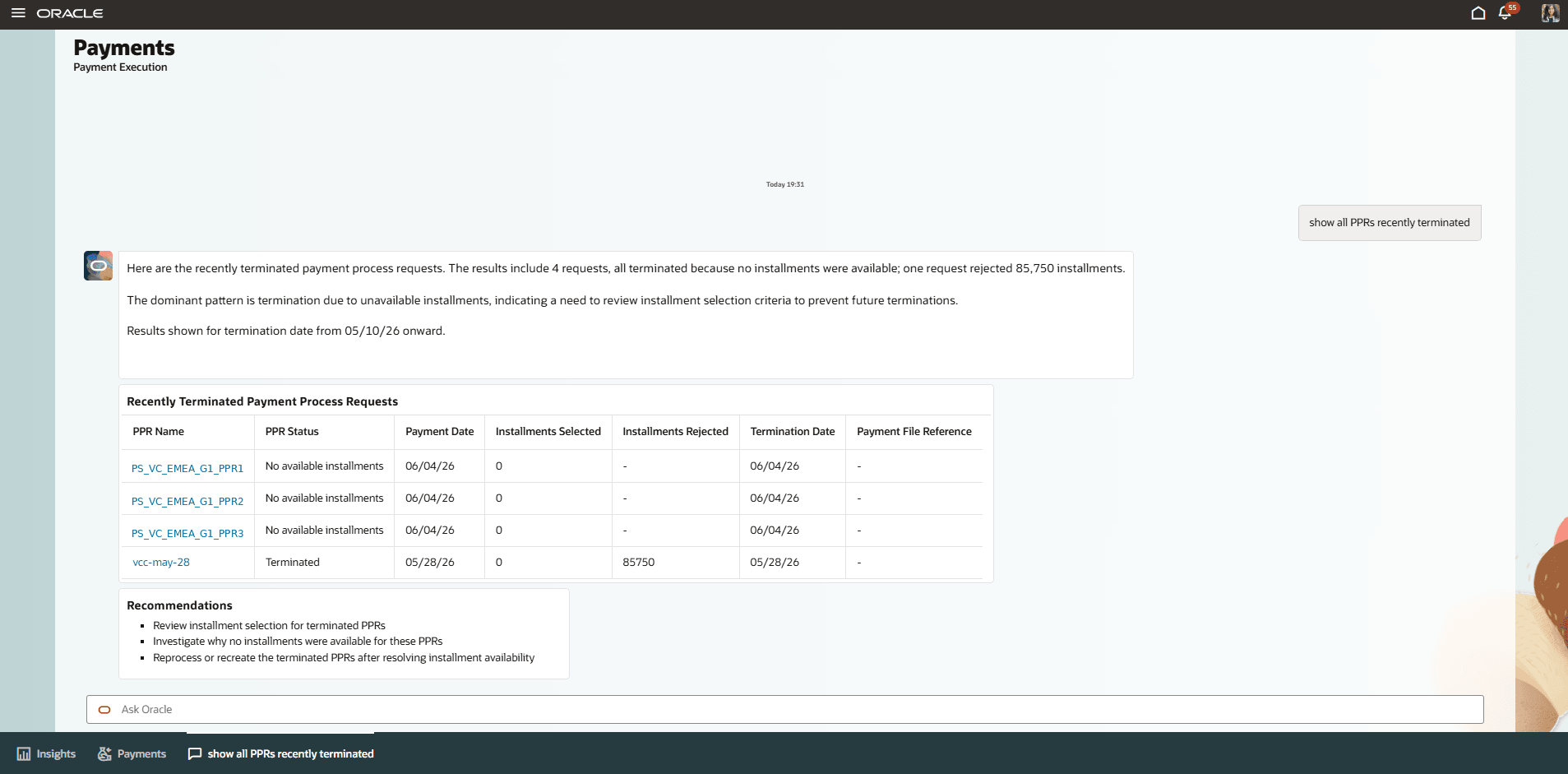1568x774 pixels.
Task: Click the 05/28/26 termination date cell
Action: pyautogui.click(x=775, y=563)
